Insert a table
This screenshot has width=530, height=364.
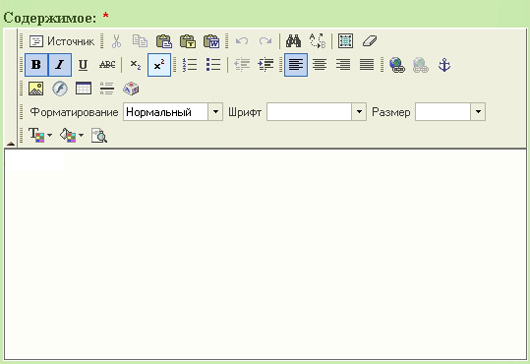click(83, 89)
